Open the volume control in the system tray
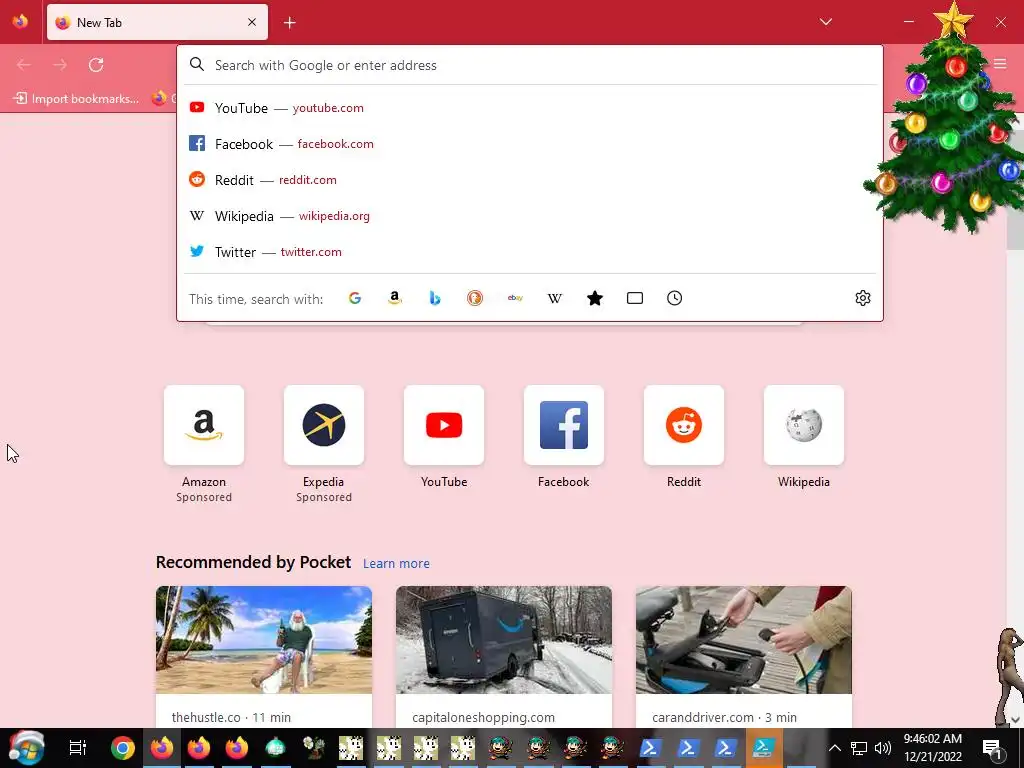The width and height of the screenshot is (1024, 768). 882,748
